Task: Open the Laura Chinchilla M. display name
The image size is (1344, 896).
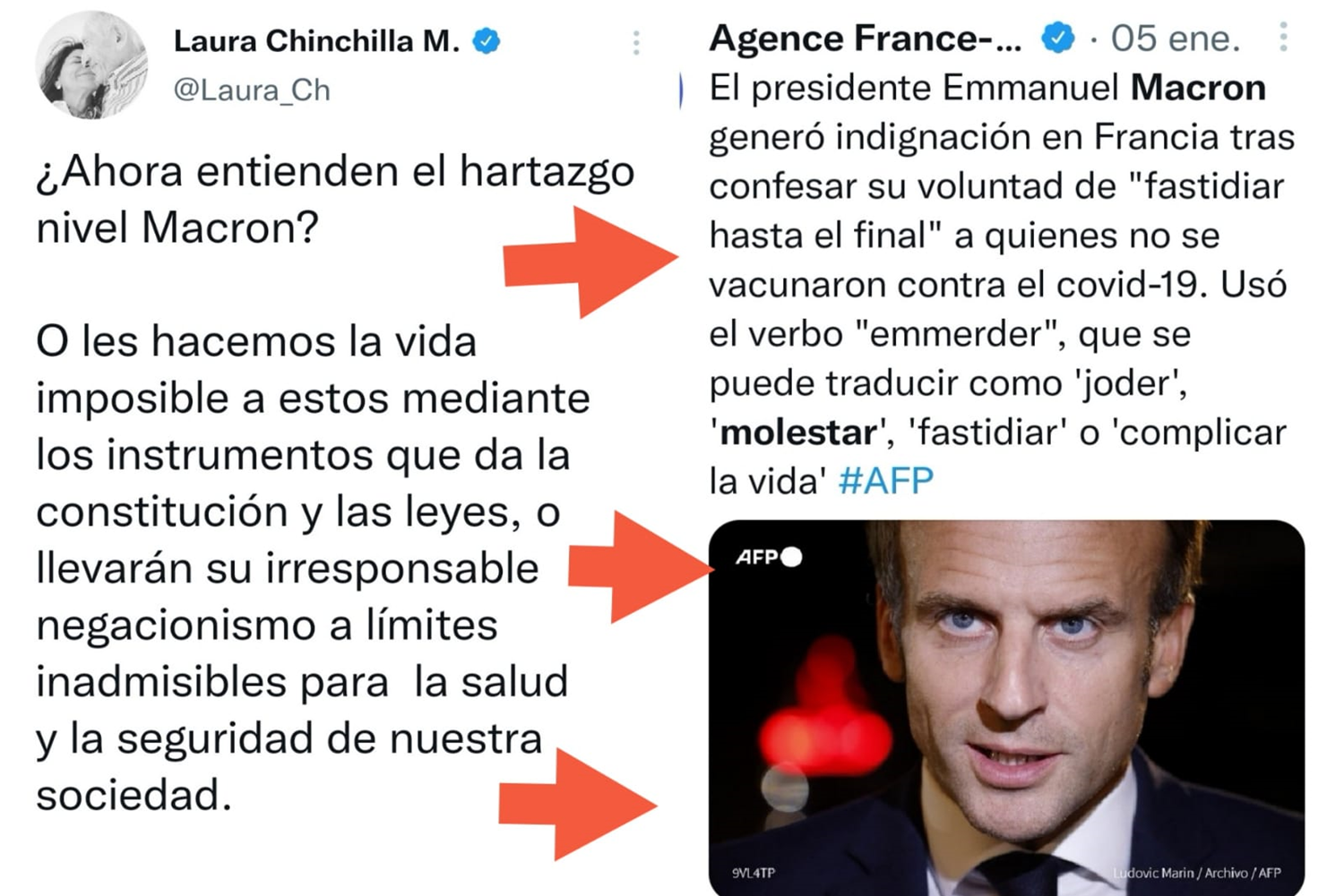Action: click(316, 41)
